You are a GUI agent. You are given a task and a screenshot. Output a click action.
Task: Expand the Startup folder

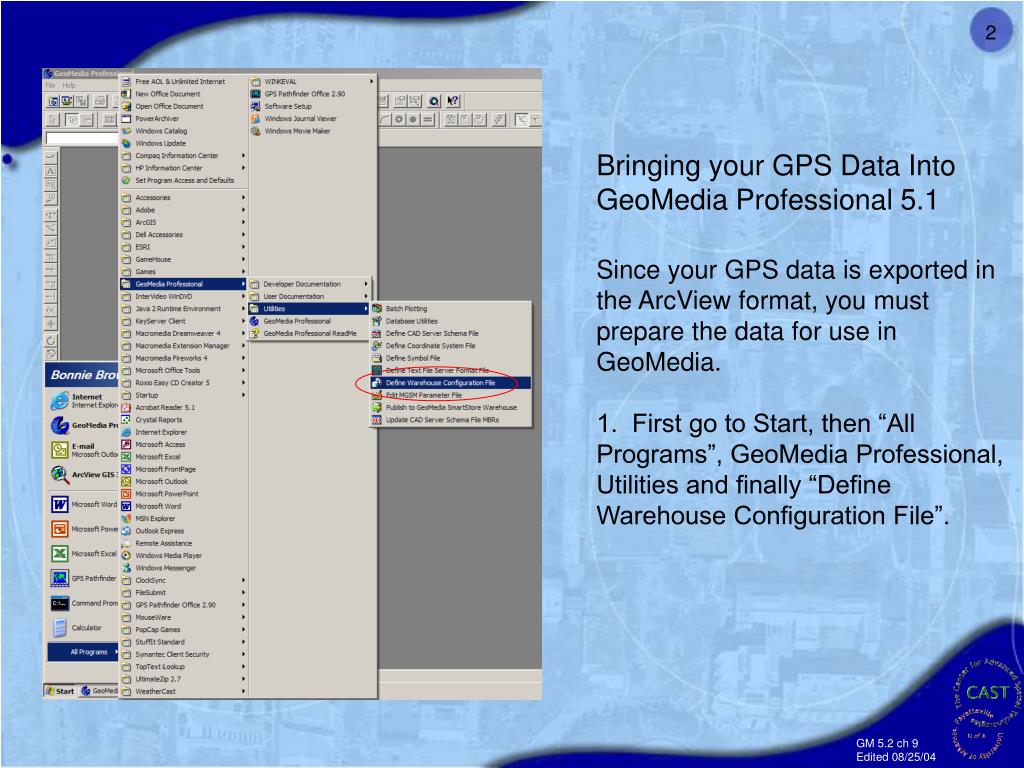pyautogui.click(x=184, y=395)
